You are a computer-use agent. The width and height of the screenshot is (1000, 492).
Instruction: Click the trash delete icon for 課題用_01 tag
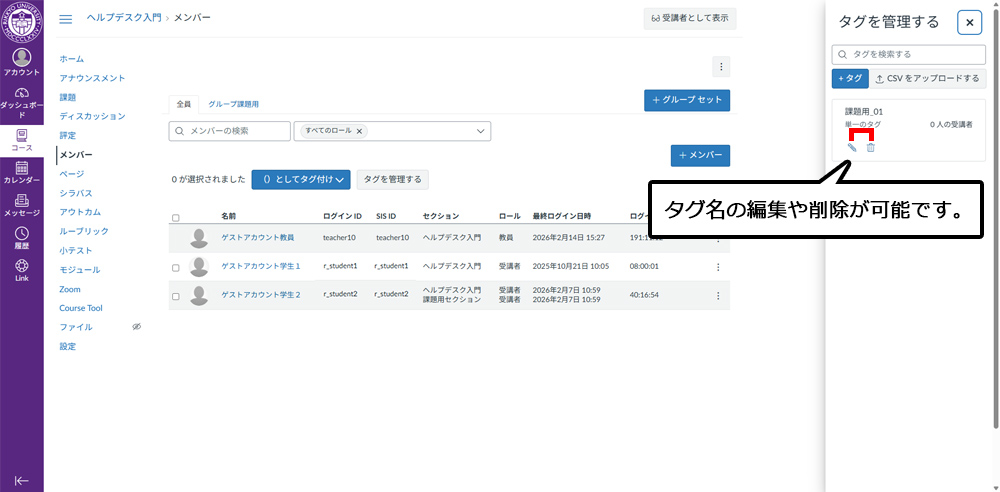click(x=870, y=148)
